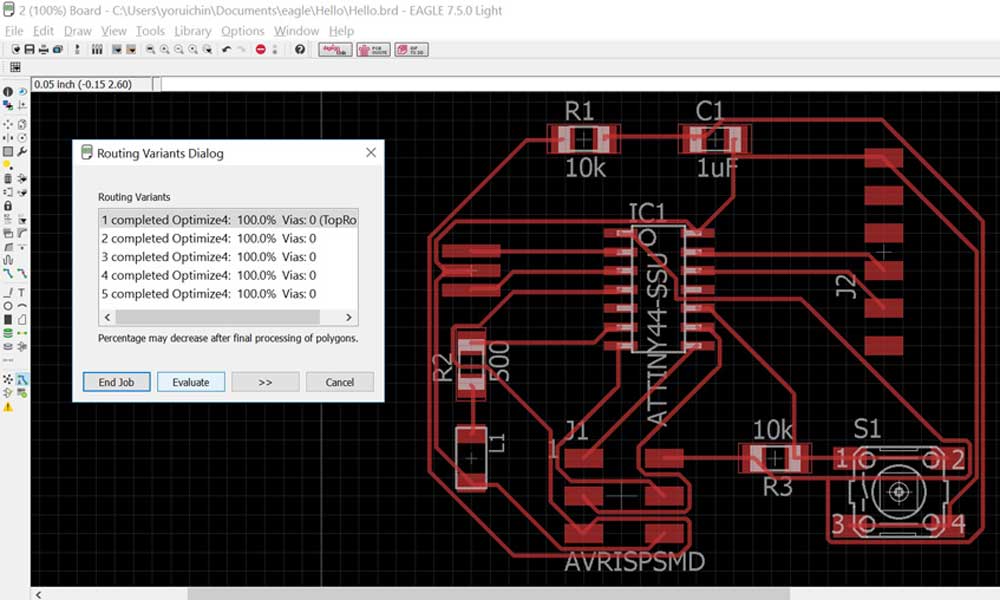
Task: Click the canvas left scroll arrow
Action: [38, 594]
